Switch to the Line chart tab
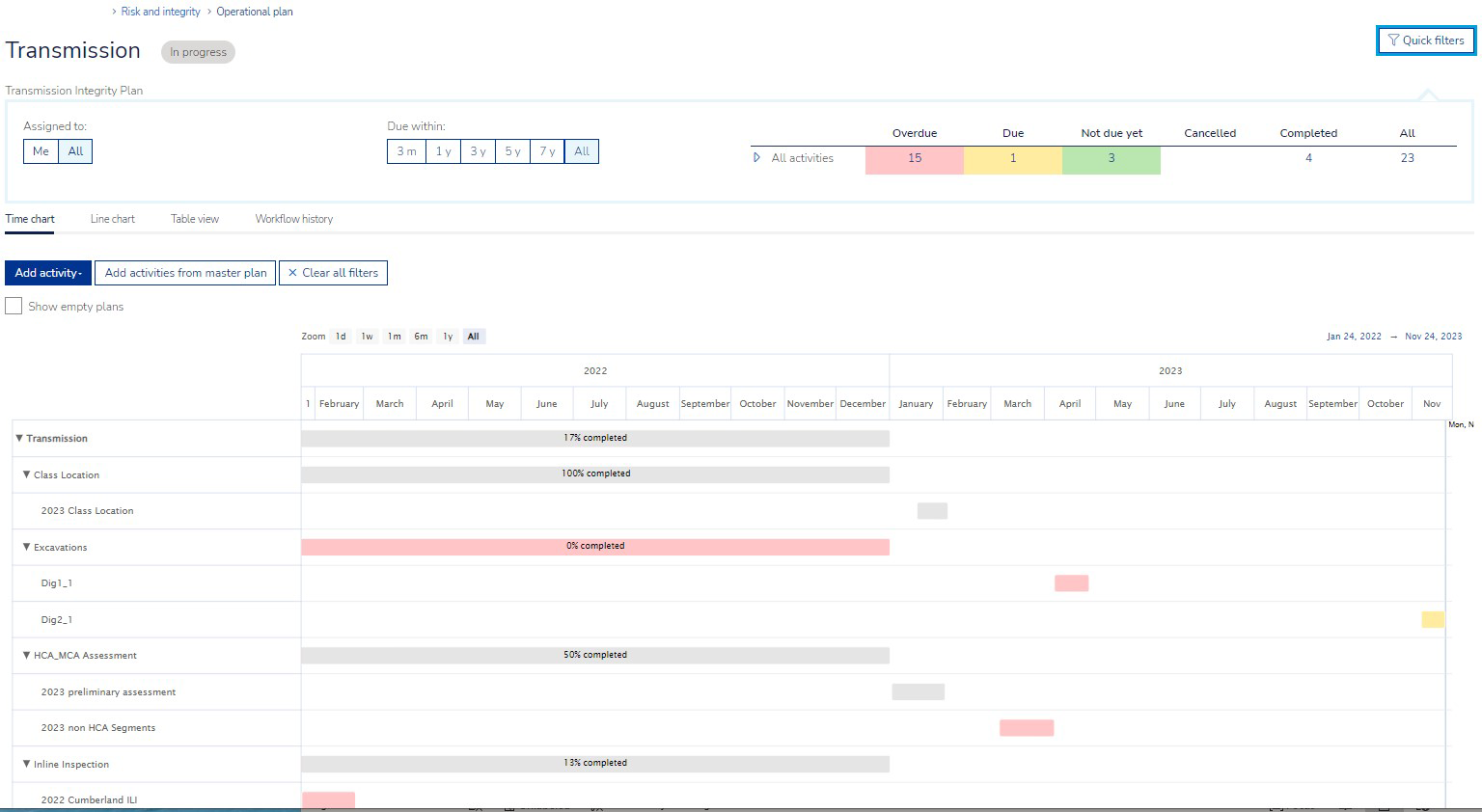 (113, 219)
